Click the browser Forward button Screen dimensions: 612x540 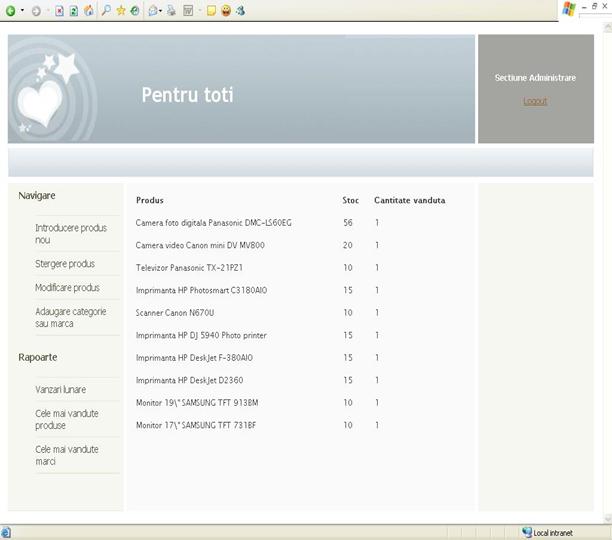[36, 10]
